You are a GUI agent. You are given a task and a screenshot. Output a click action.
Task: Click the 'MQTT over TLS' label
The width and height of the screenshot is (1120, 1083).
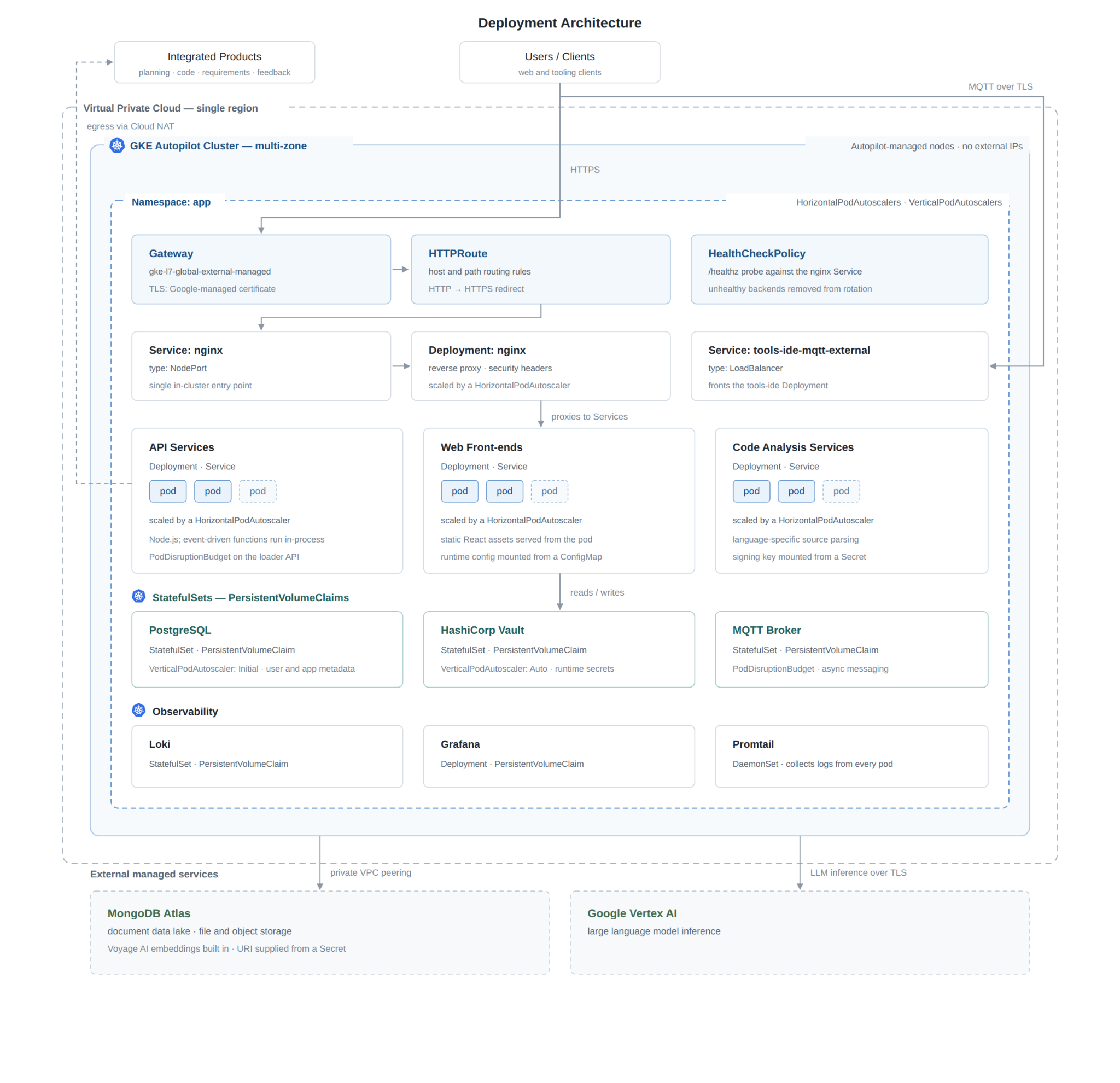click(1001, 86)
